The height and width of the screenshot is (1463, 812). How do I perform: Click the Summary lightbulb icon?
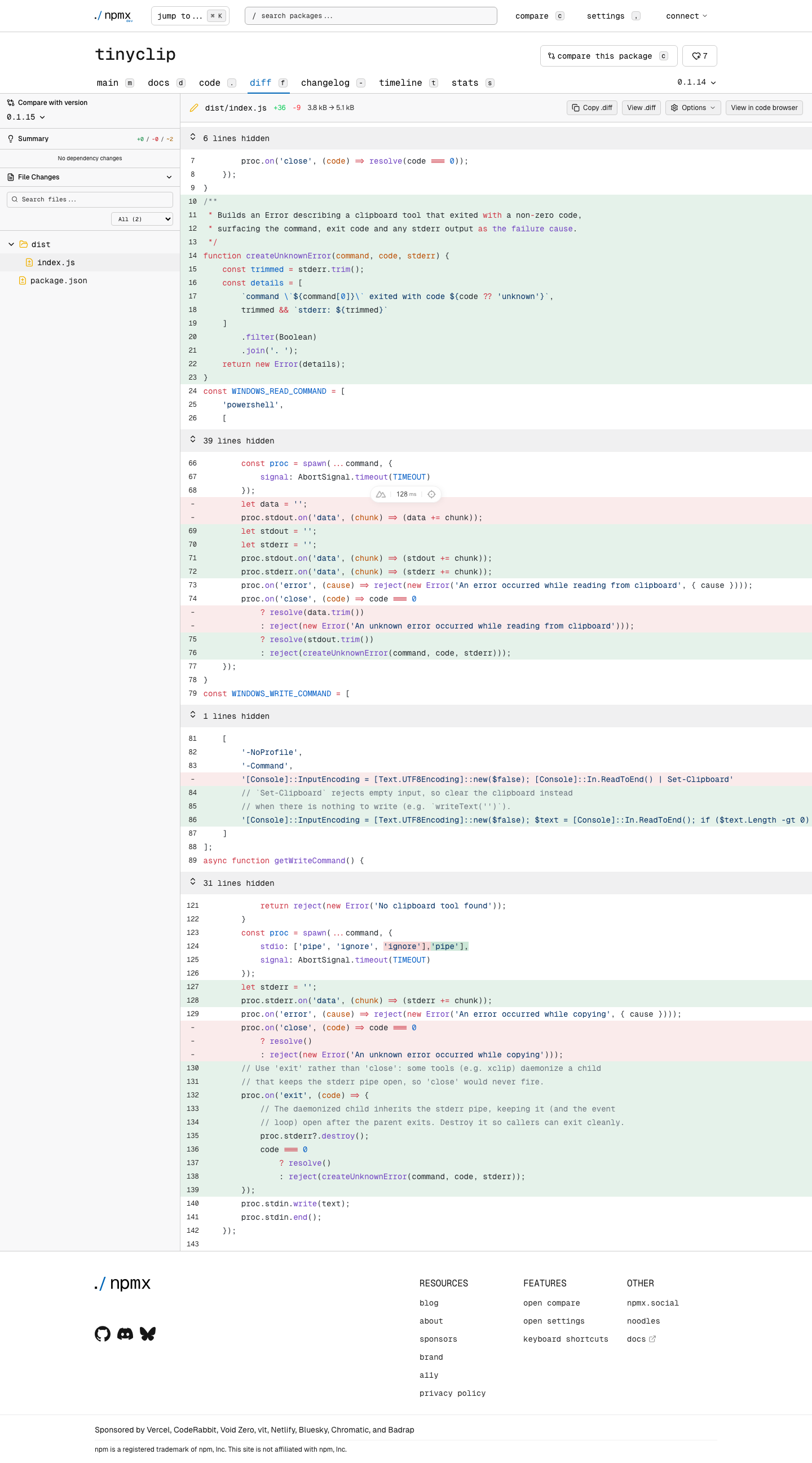click(11, 139)
